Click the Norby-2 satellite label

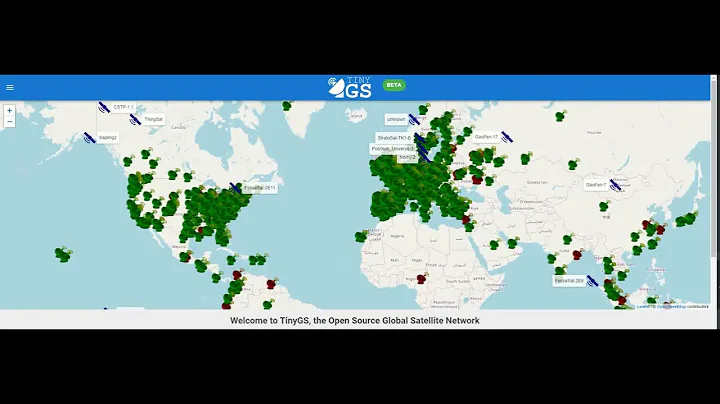coord(407,157)
